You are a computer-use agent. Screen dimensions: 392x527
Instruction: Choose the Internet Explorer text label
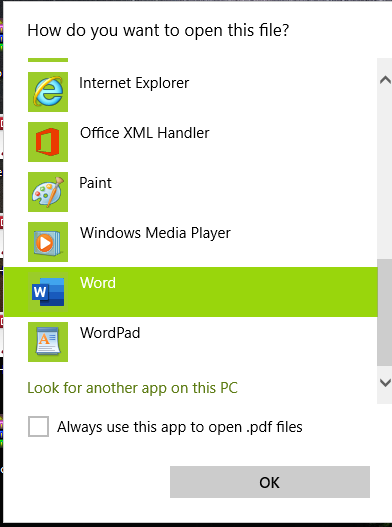(134, 83)
